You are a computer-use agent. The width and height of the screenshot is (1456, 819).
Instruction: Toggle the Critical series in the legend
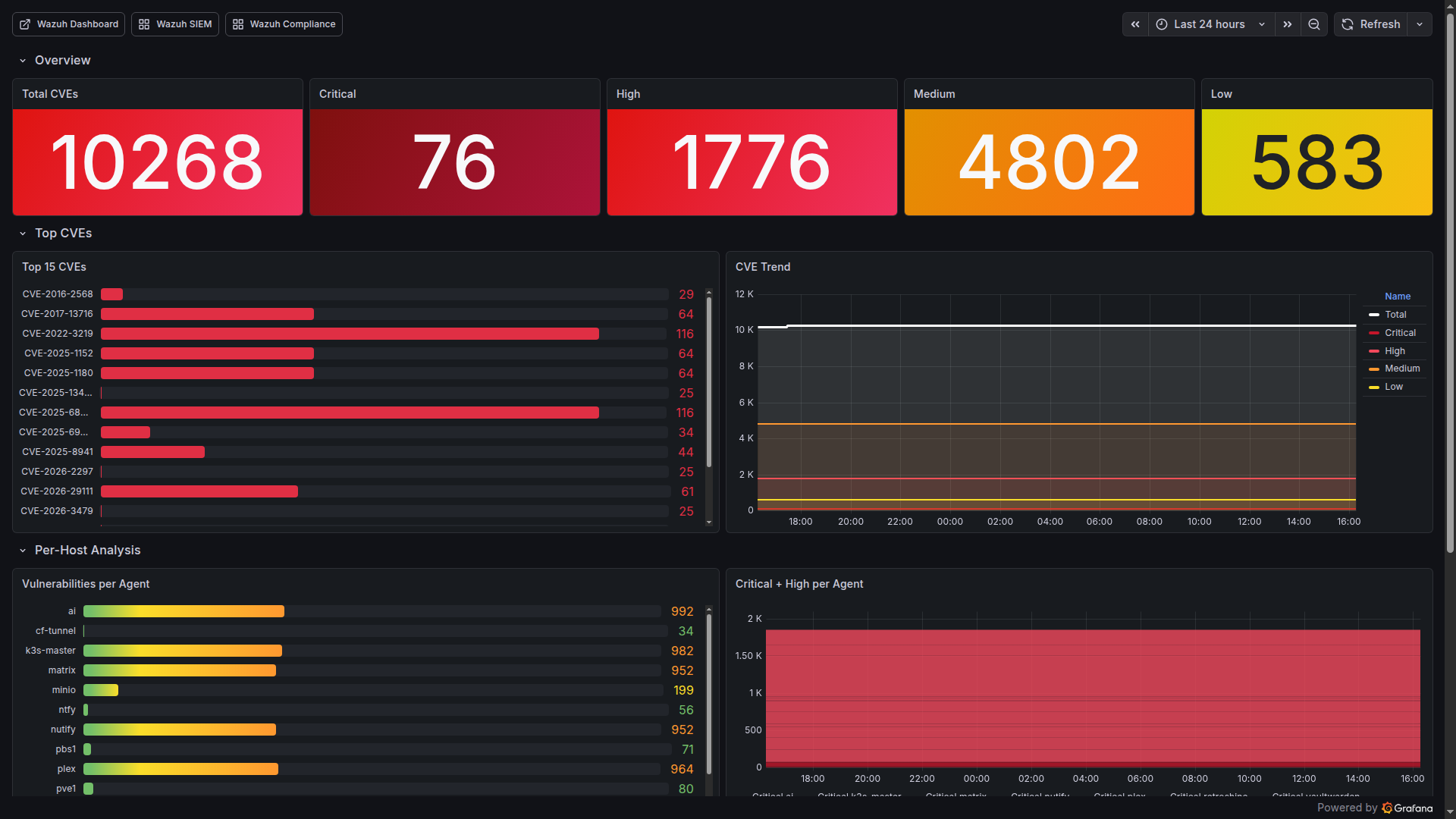tap(1400, 333)
